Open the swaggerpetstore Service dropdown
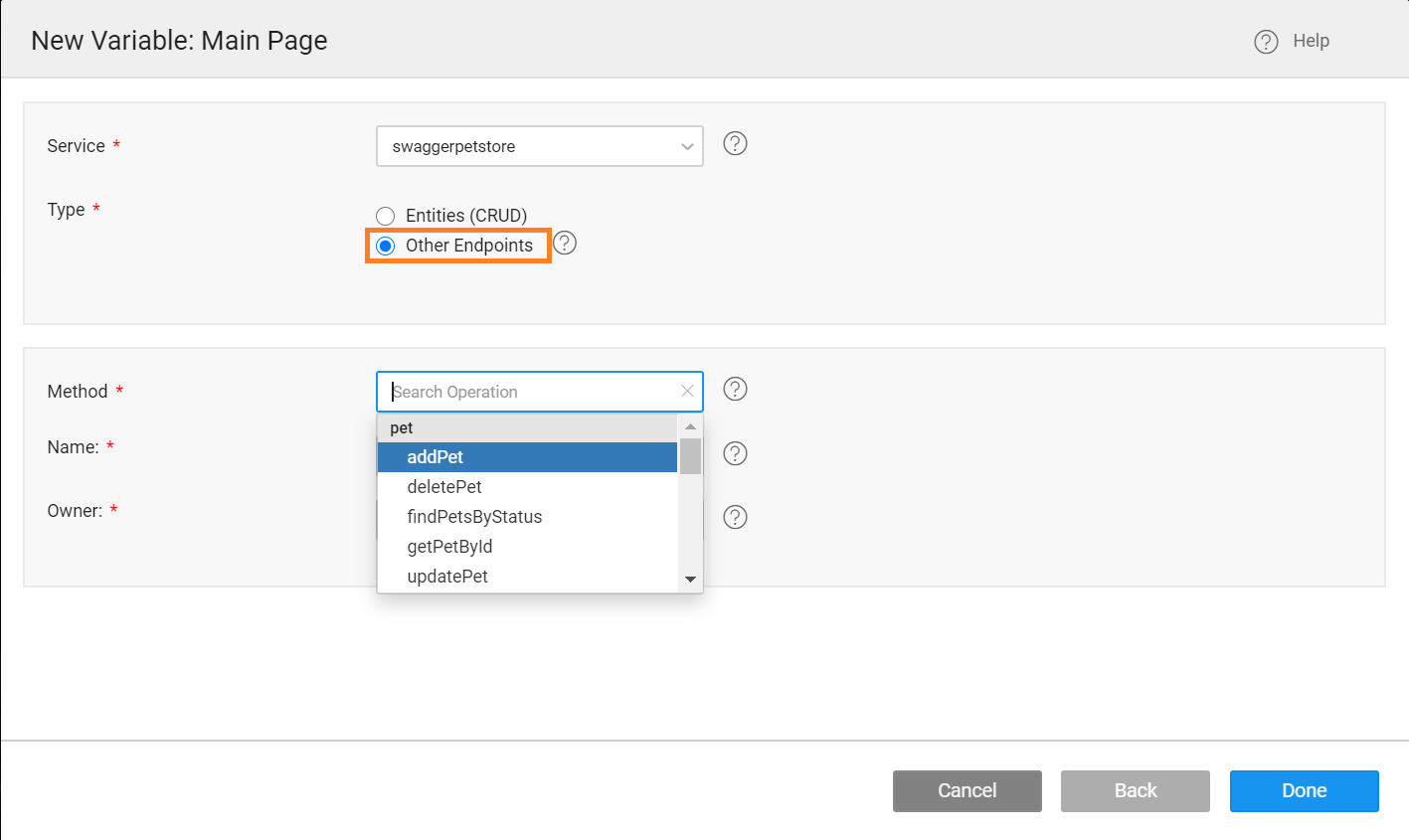1409x840 pixels. [539, 145]
